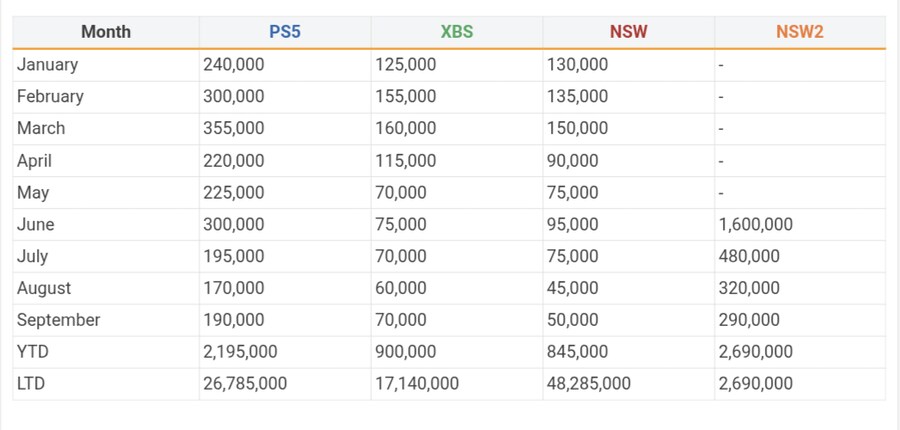
Task: Click the September row label
Action: click(59, 321)
